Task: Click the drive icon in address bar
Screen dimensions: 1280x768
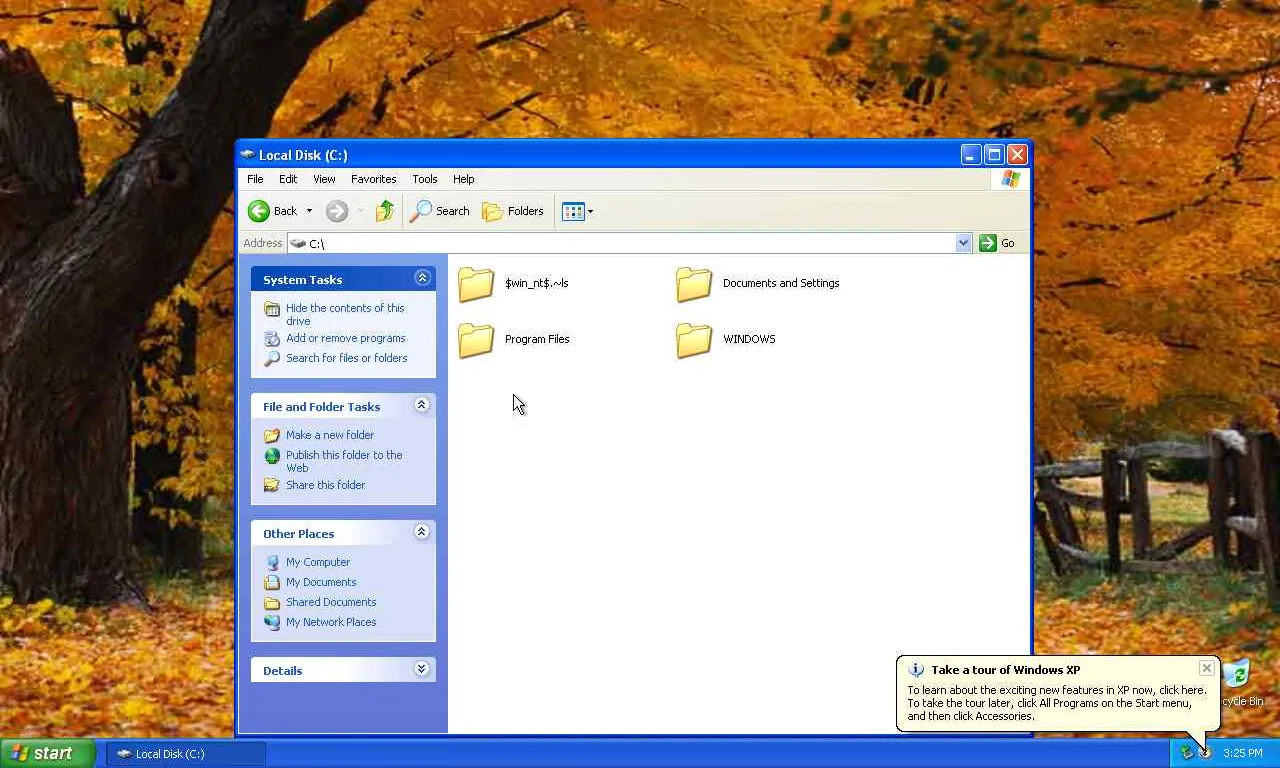Action: tap(298, 244)
